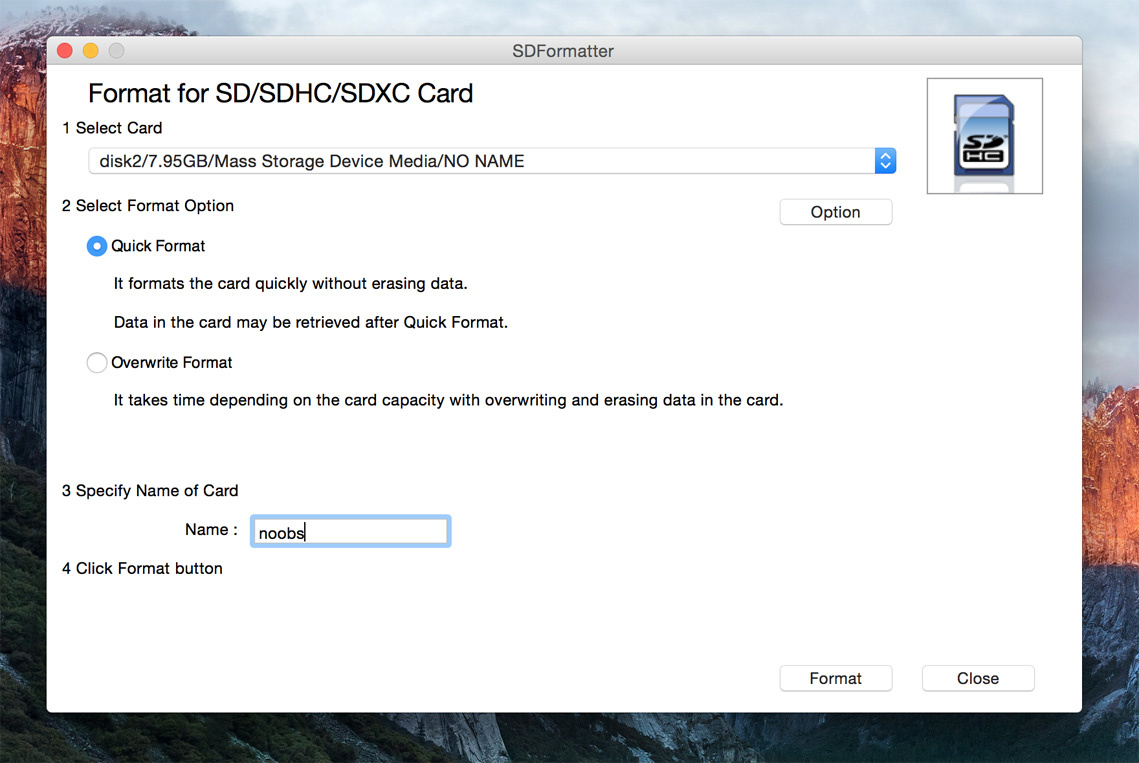Image resolution: width=1139 pixels, height=763 pixels.
Task: Open the Select Card dropdown arrows
Action: click(885, 161)
